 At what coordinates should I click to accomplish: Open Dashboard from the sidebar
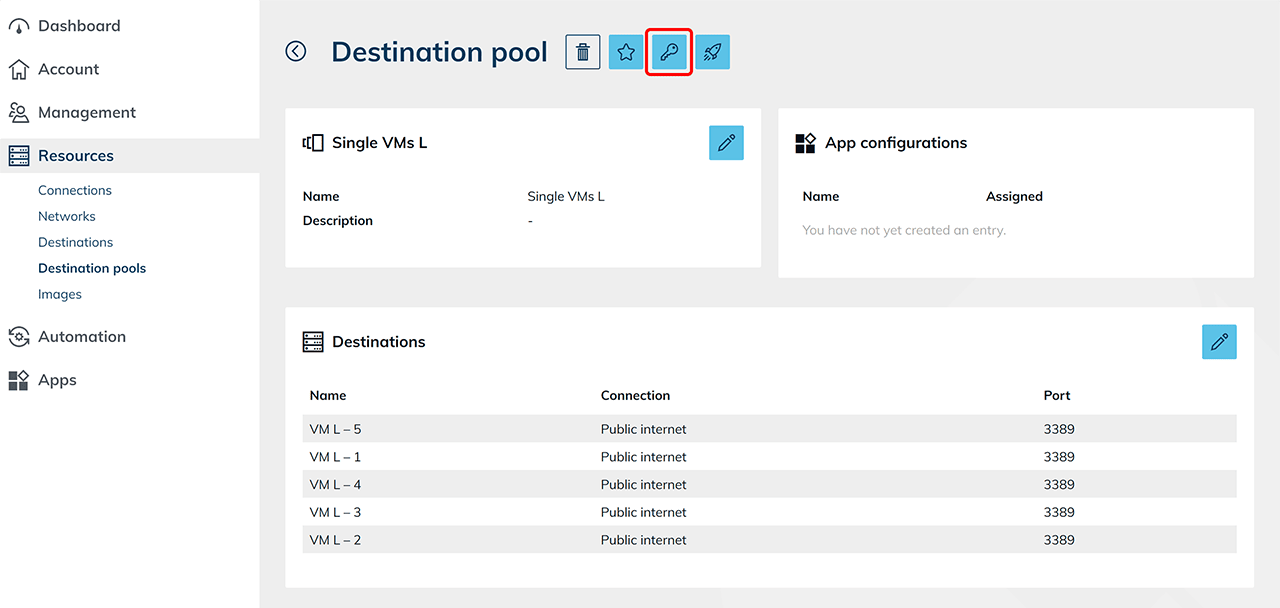point(79,26)
